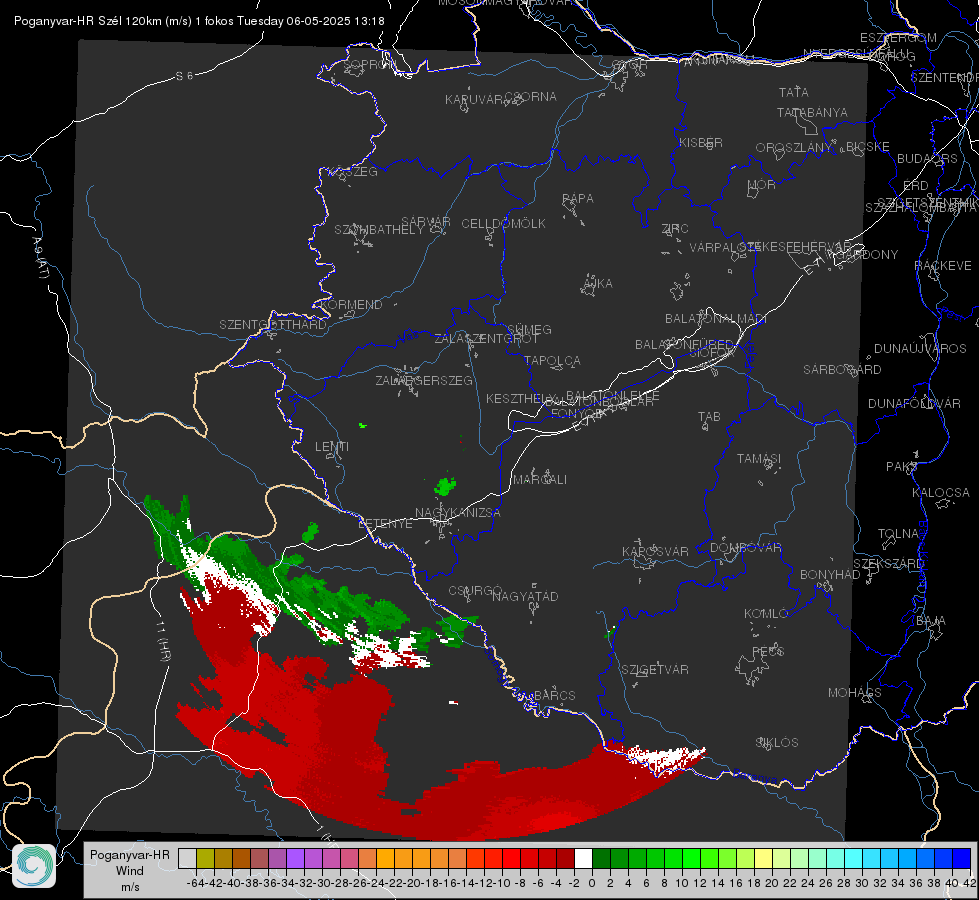This screenshot has width=979, height=900.
Task: Click the DUNAÚJVÁROS city label
Action: point(920,349)
